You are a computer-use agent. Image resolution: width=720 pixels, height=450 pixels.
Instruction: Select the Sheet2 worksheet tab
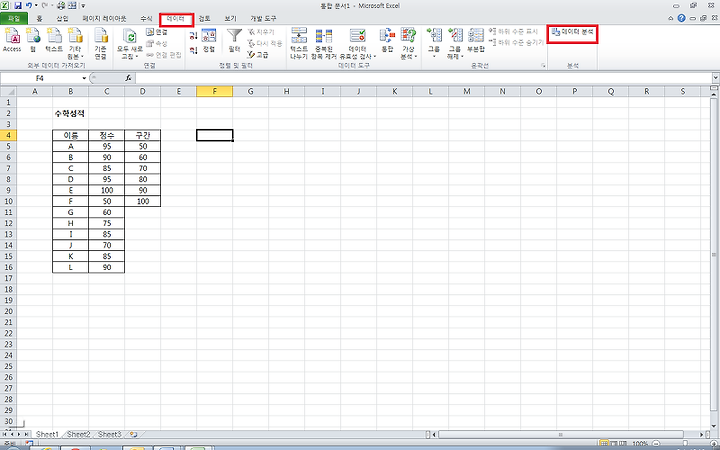78,434
